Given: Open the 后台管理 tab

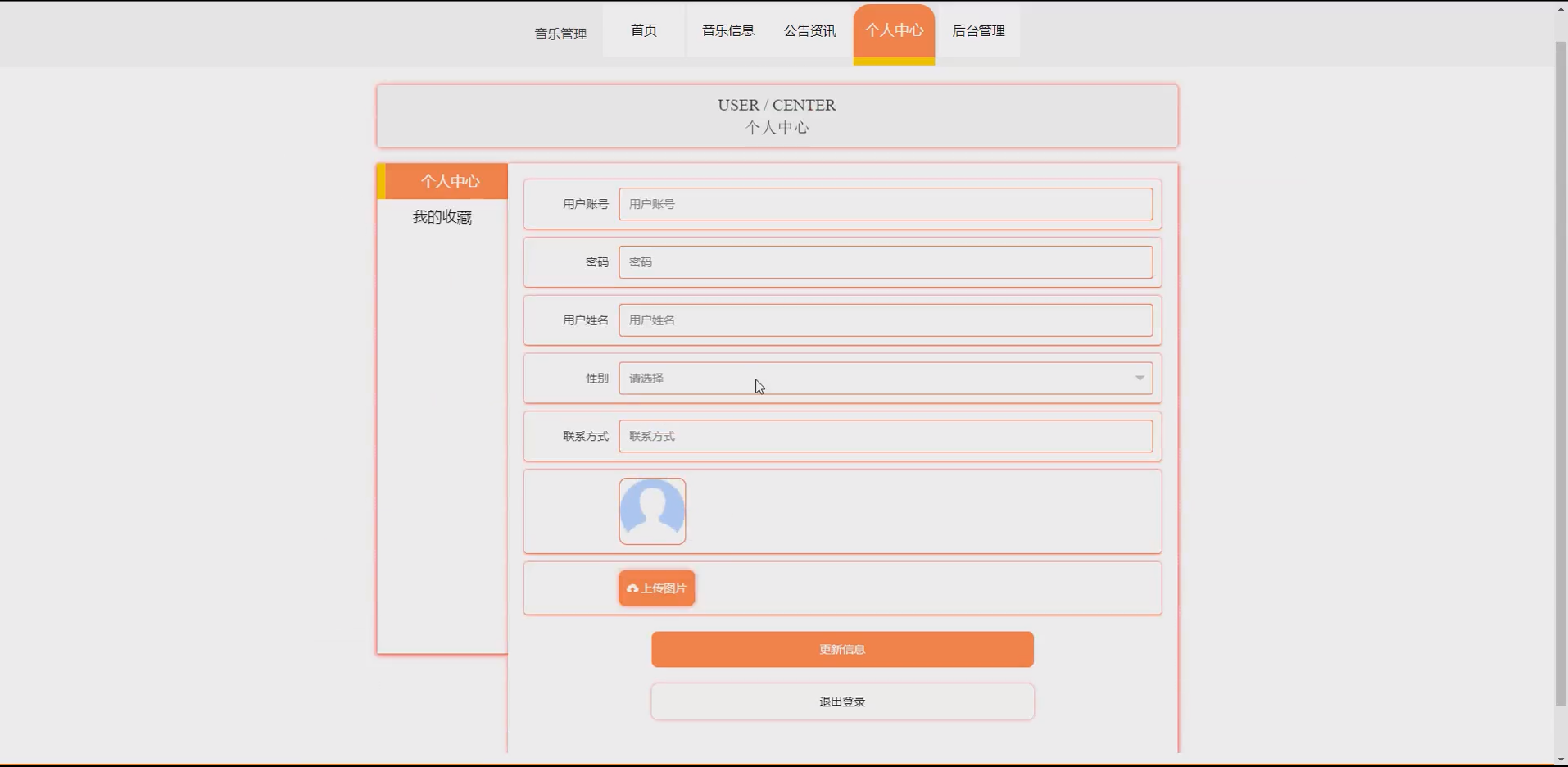Looking at the screenshot, I should coord(978,30).
